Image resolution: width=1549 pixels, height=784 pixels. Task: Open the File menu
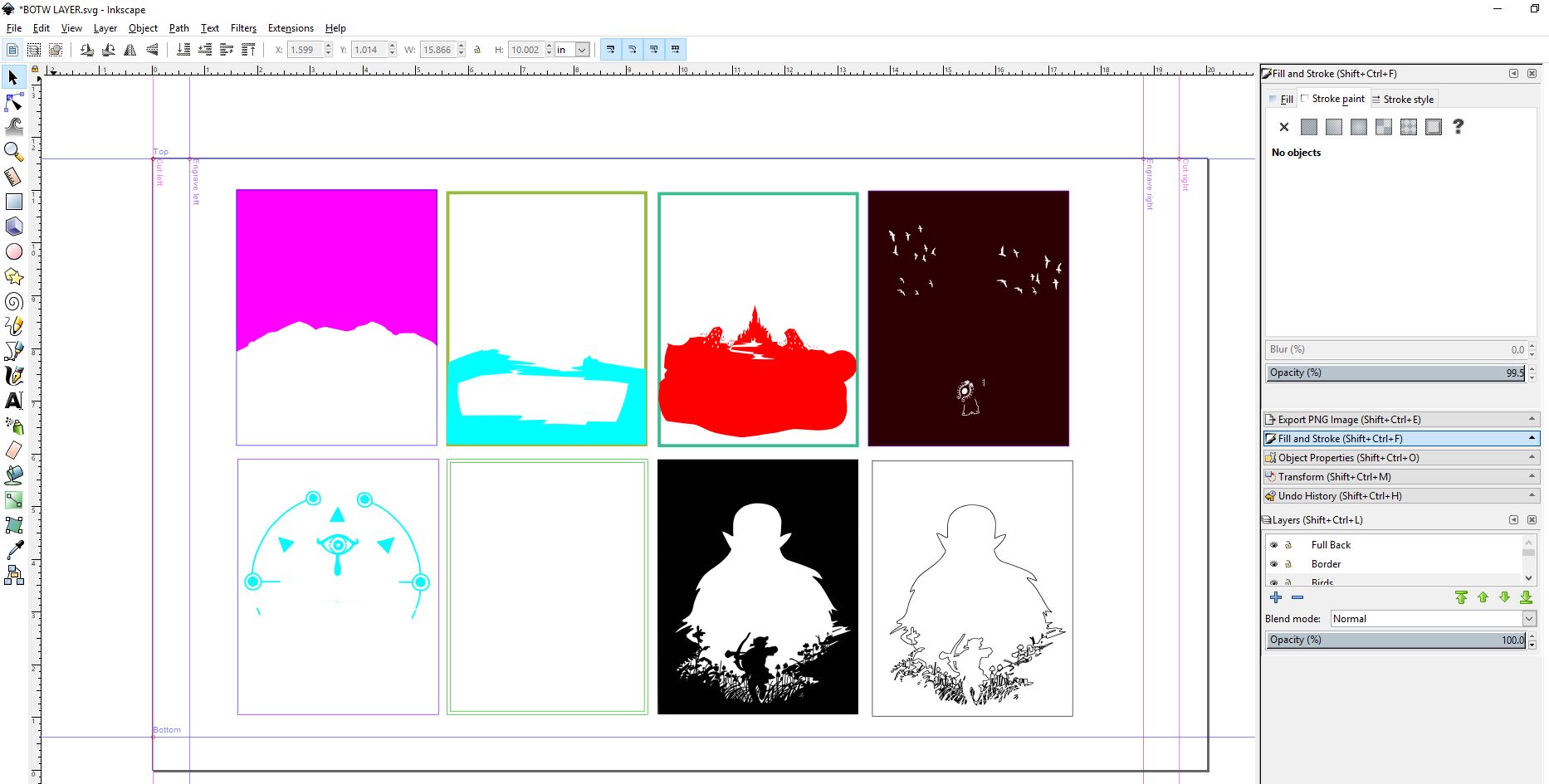pyautogui.click(x=14, y=27)
